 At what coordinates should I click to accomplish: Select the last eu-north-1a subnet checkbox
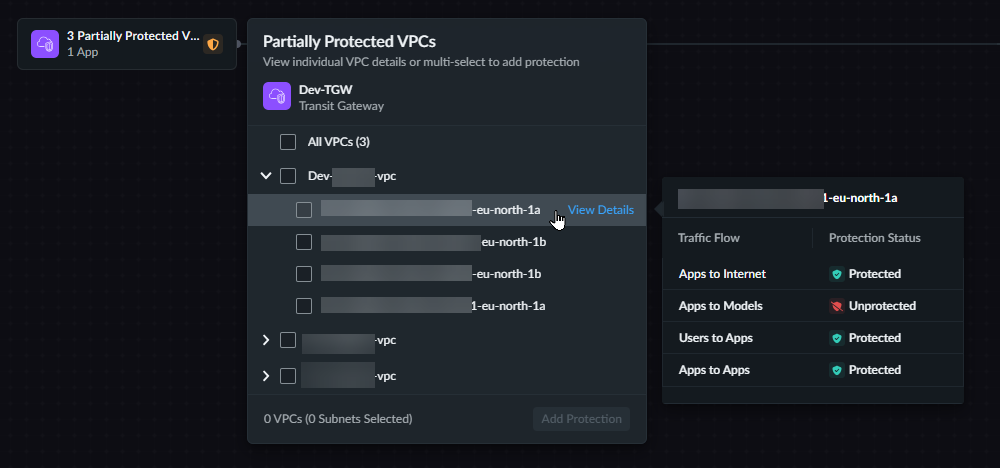pyautogui.click(x=304, y=306)
